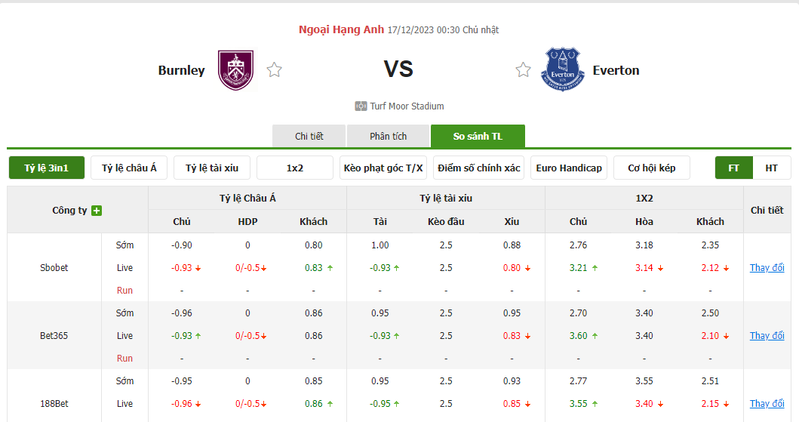Image resolution: width=799 pixels, height=422 pixels.
Task: Open Thay đổi link for Bet365
Action: tap(767, 335)
